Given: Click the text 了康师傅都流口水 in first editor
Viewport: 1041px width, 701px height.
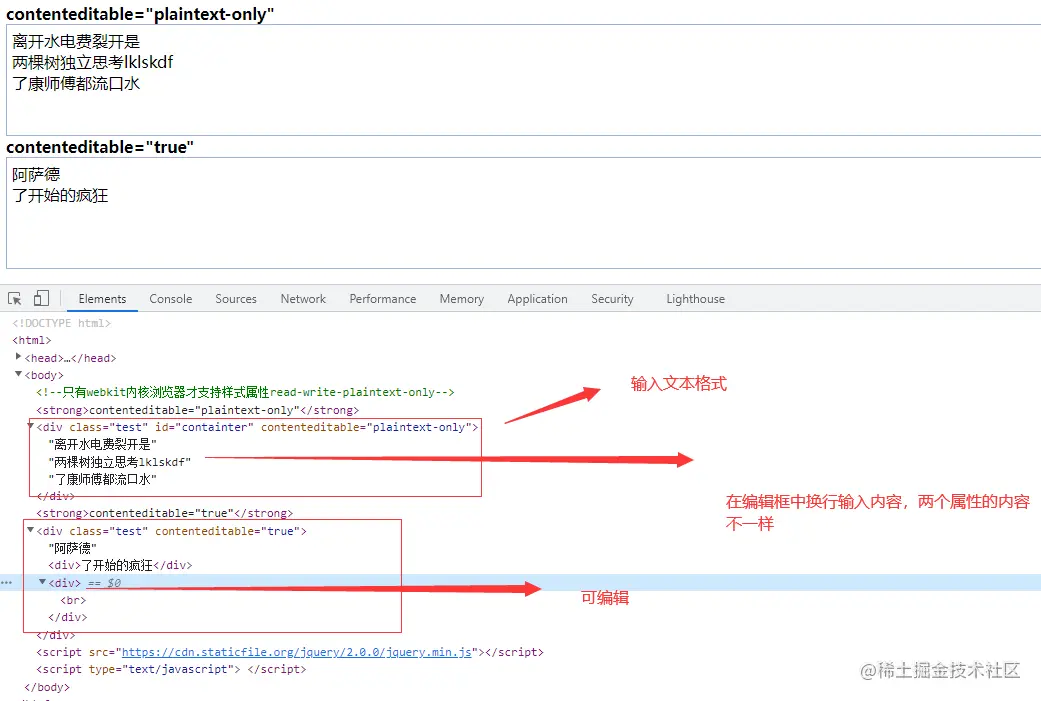Looking at the screenshot, I should (76, 84).
